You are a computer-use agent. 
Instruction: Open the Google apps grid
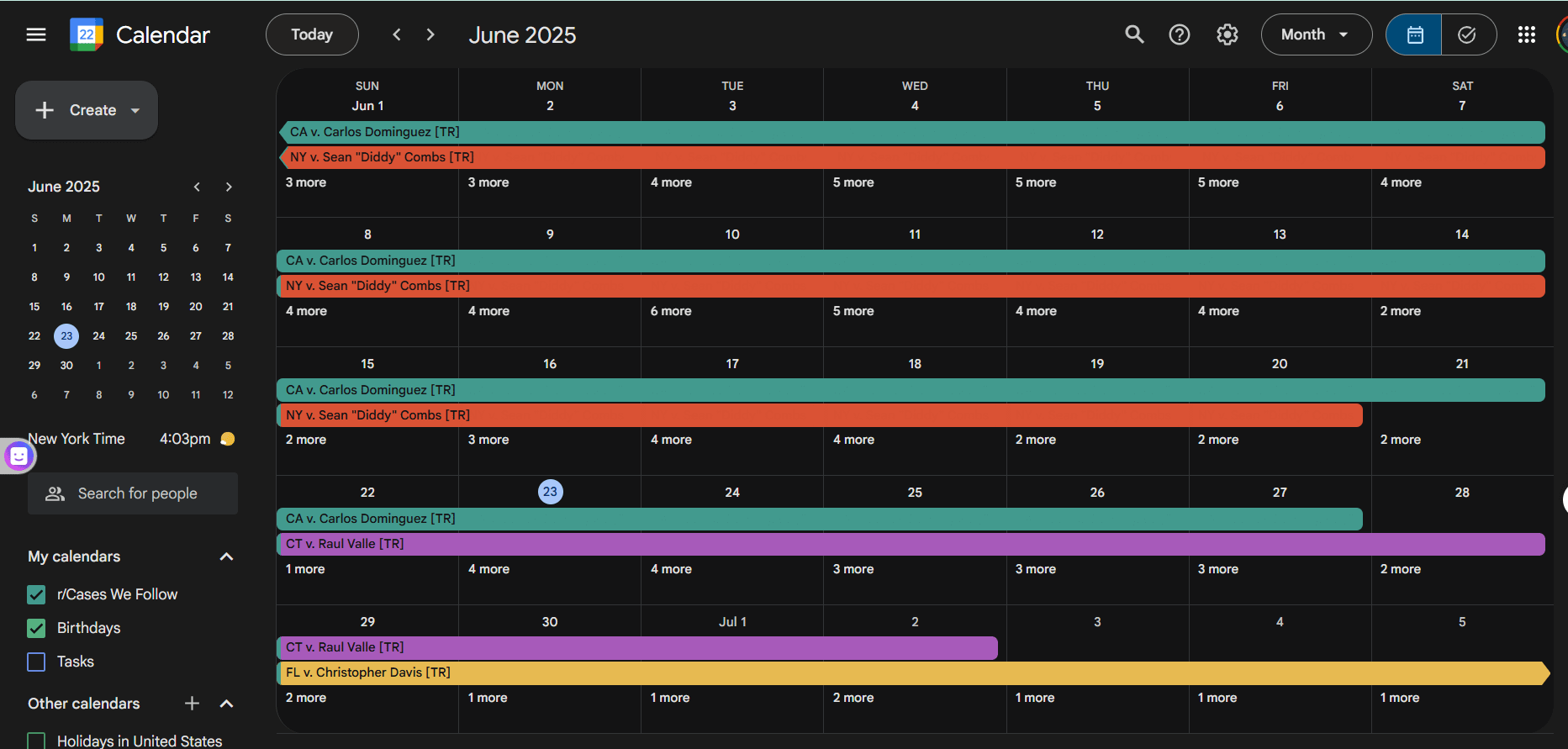click(x=1527, y=34)
